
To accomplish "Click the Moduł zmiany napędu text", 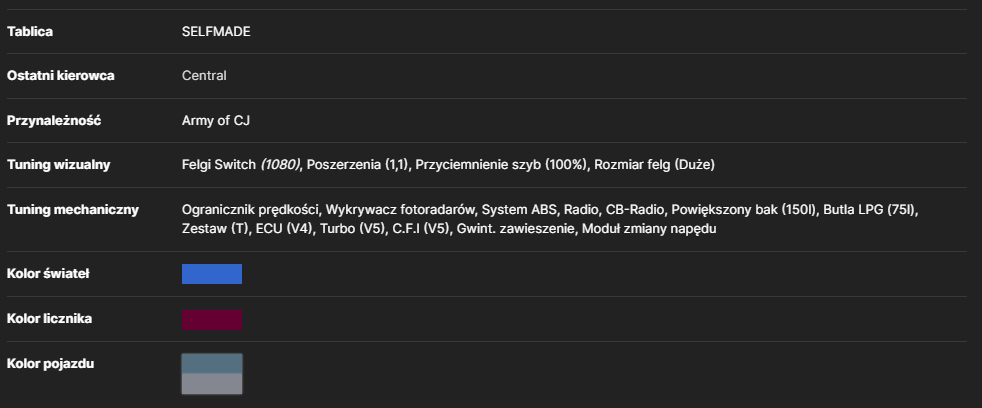I will pyautogui.click(x=649, y=229).
